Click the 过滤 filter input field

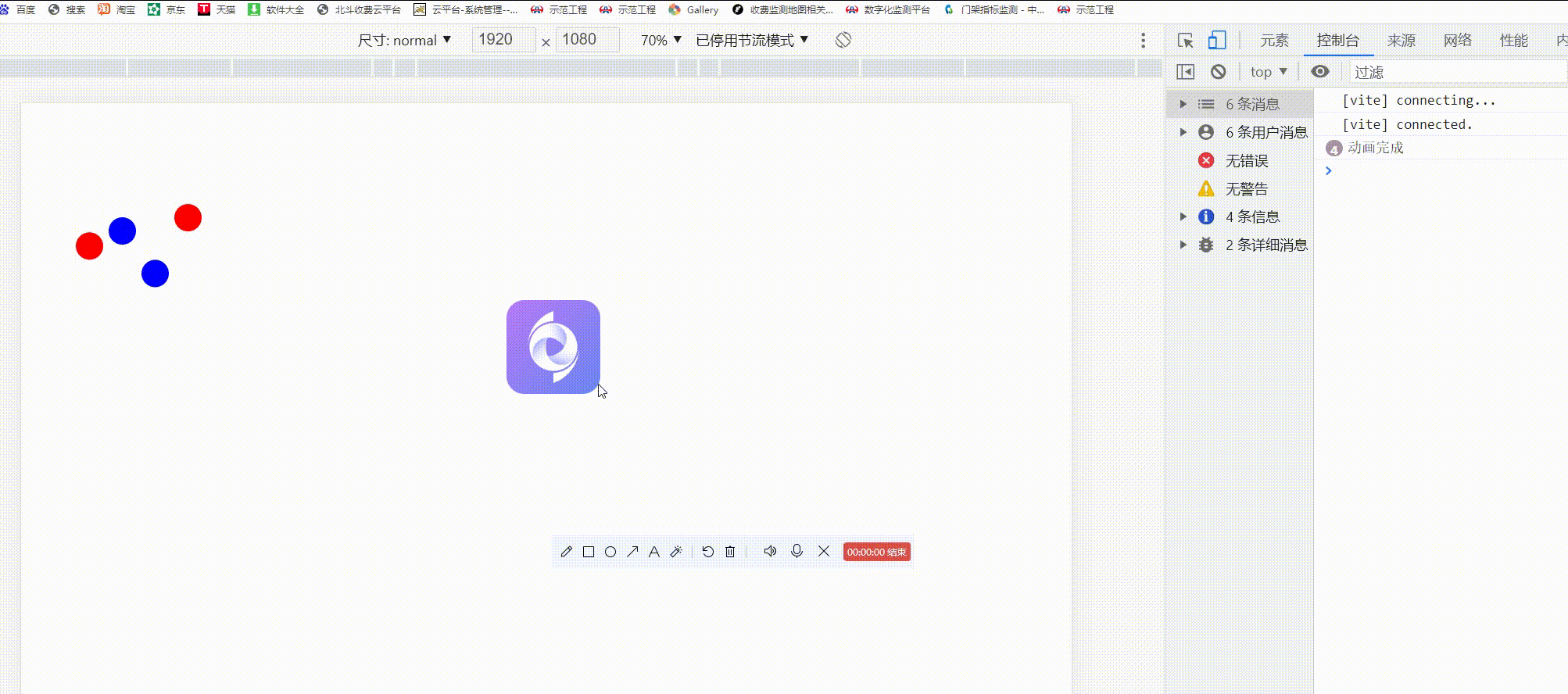1458,72
